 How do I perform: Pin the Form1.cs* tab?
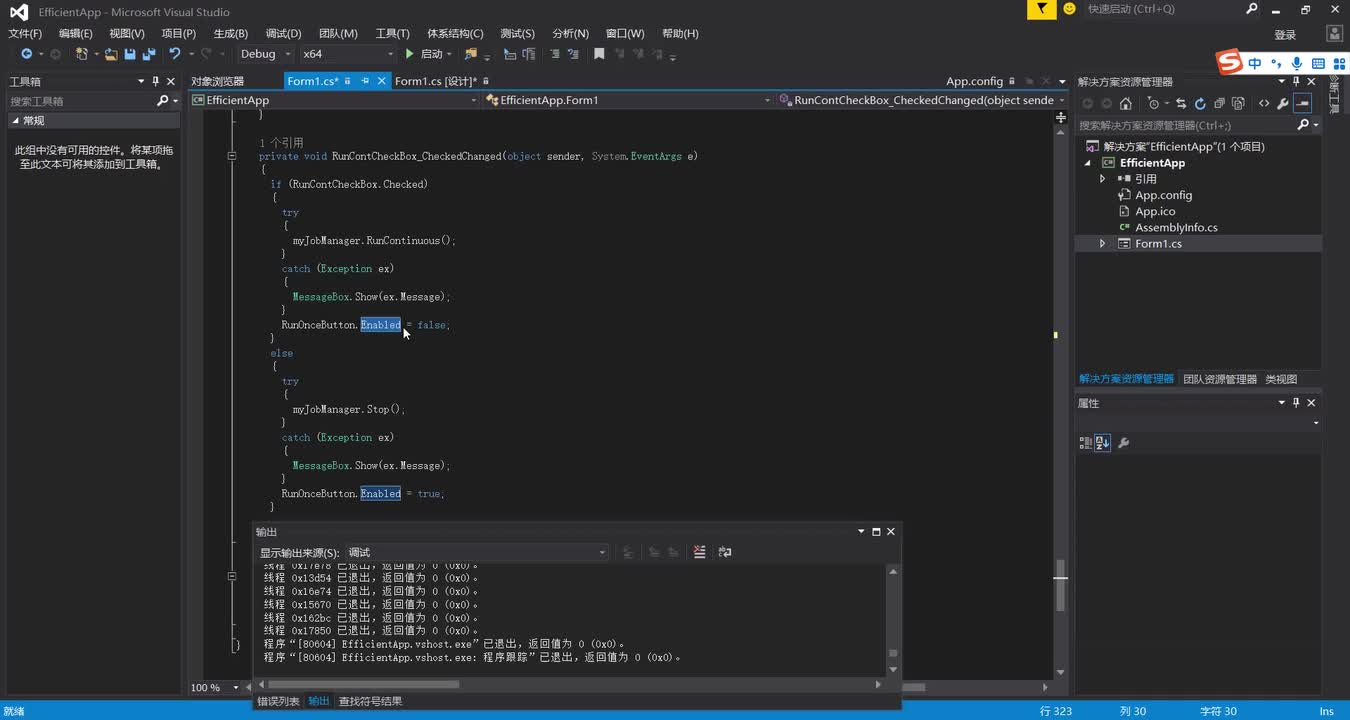tap(365, 81)
